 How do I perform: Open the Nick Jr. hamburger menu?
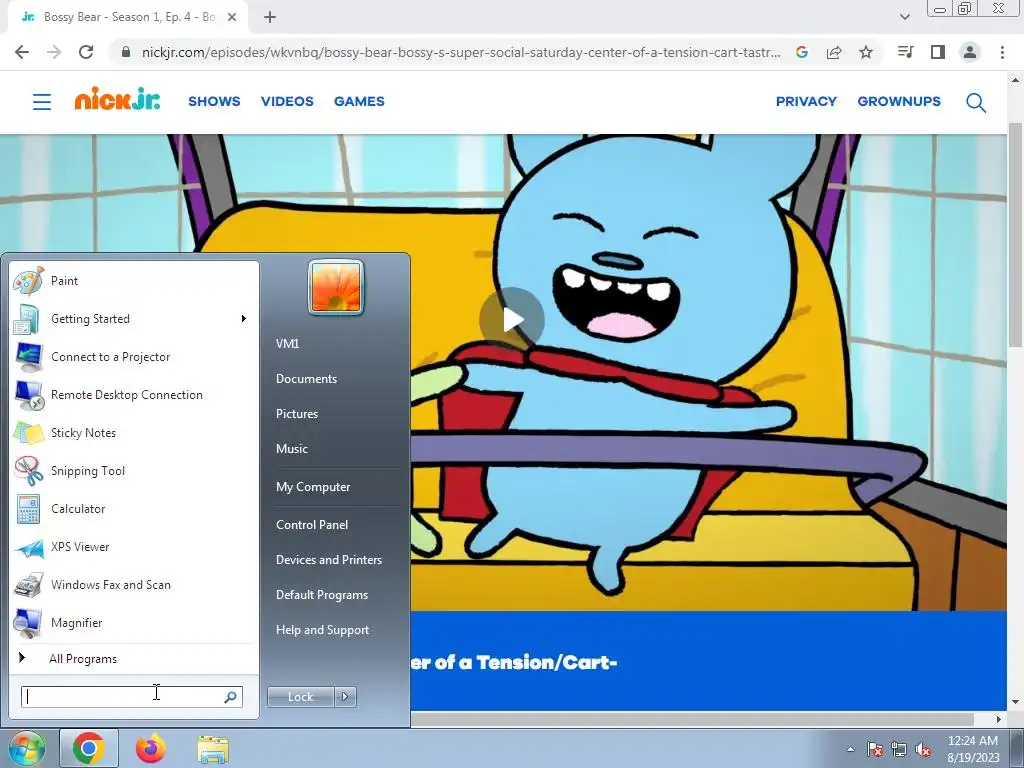click(x=42, y=102)
